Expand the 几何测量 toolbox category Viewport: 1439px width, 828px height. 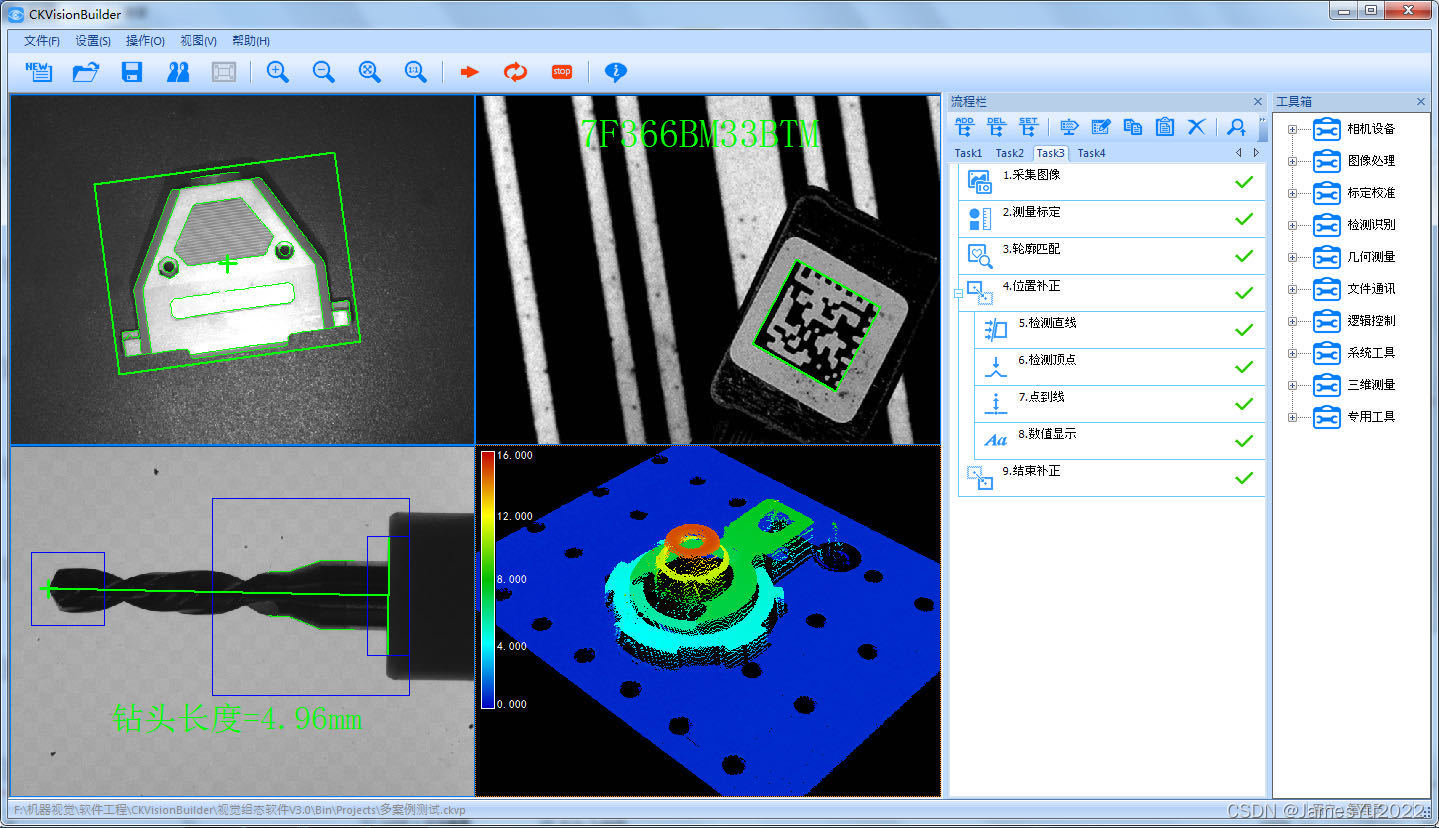click(1292, 257)
